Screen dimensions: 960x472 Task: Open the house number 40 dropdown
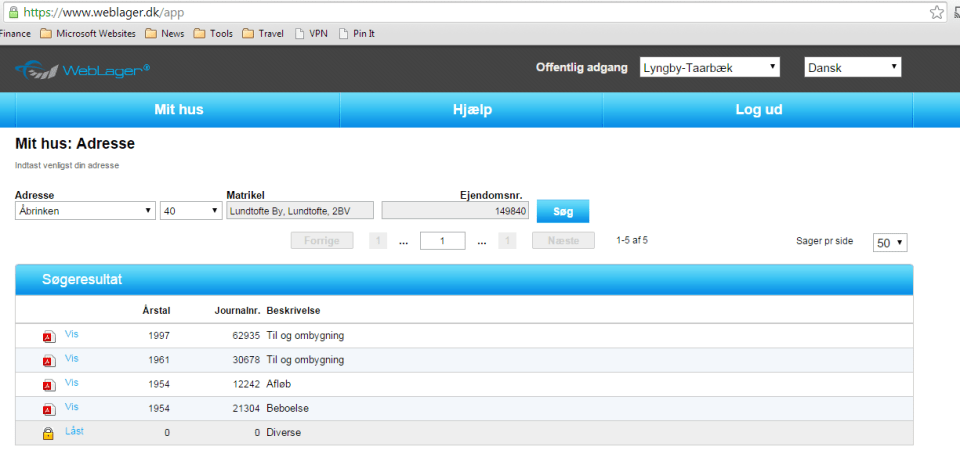190,211
